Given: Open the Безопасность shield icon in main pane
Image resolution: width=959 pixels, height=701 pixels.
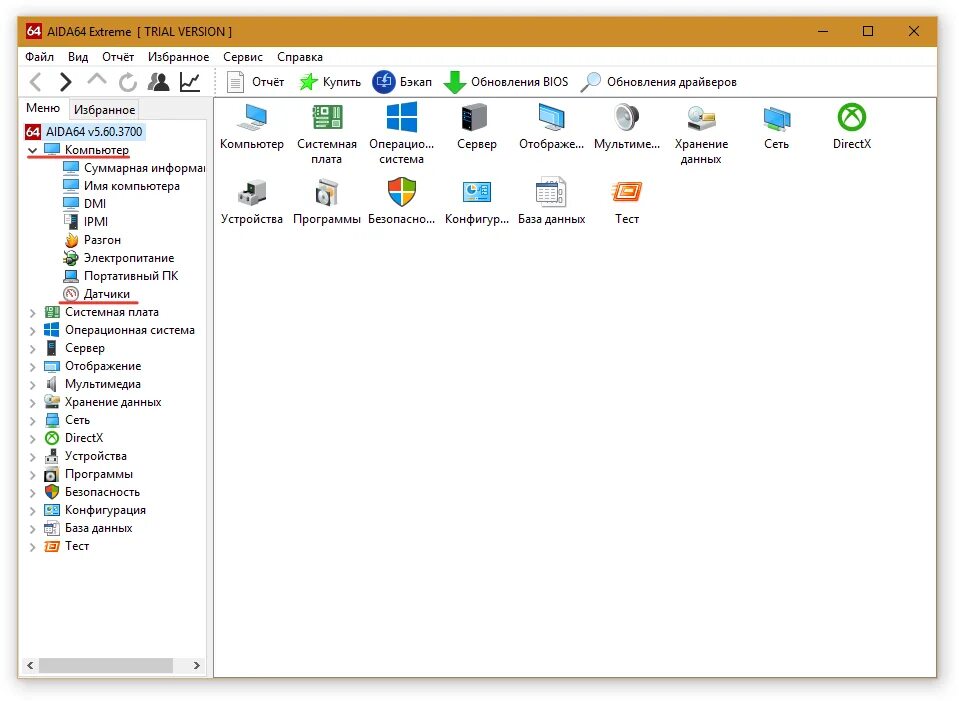Looking at the screenshot, I should click(x=402, y=193).
